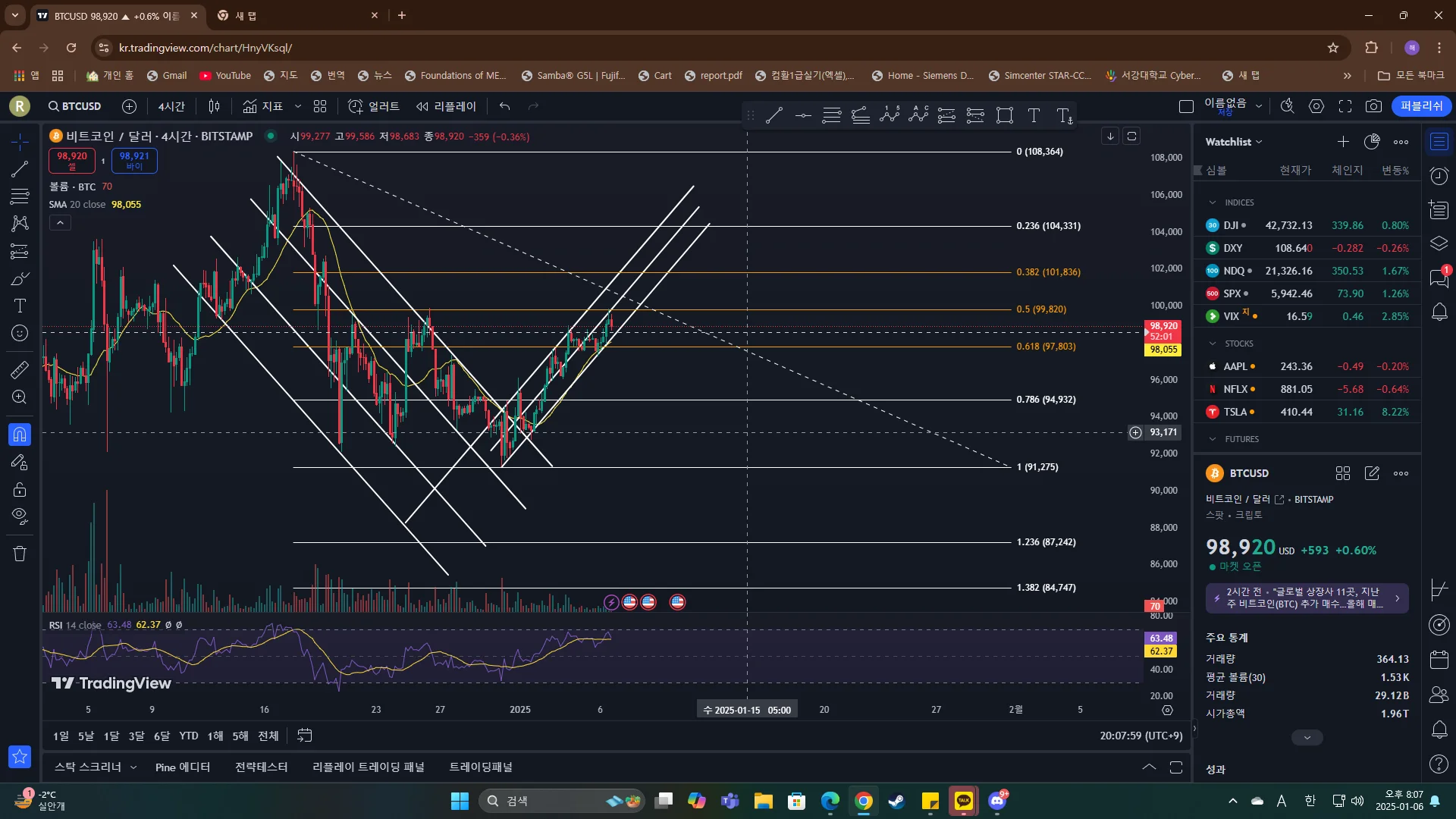
Task: Click undo arrow in top toolbar
Action: 504,106
